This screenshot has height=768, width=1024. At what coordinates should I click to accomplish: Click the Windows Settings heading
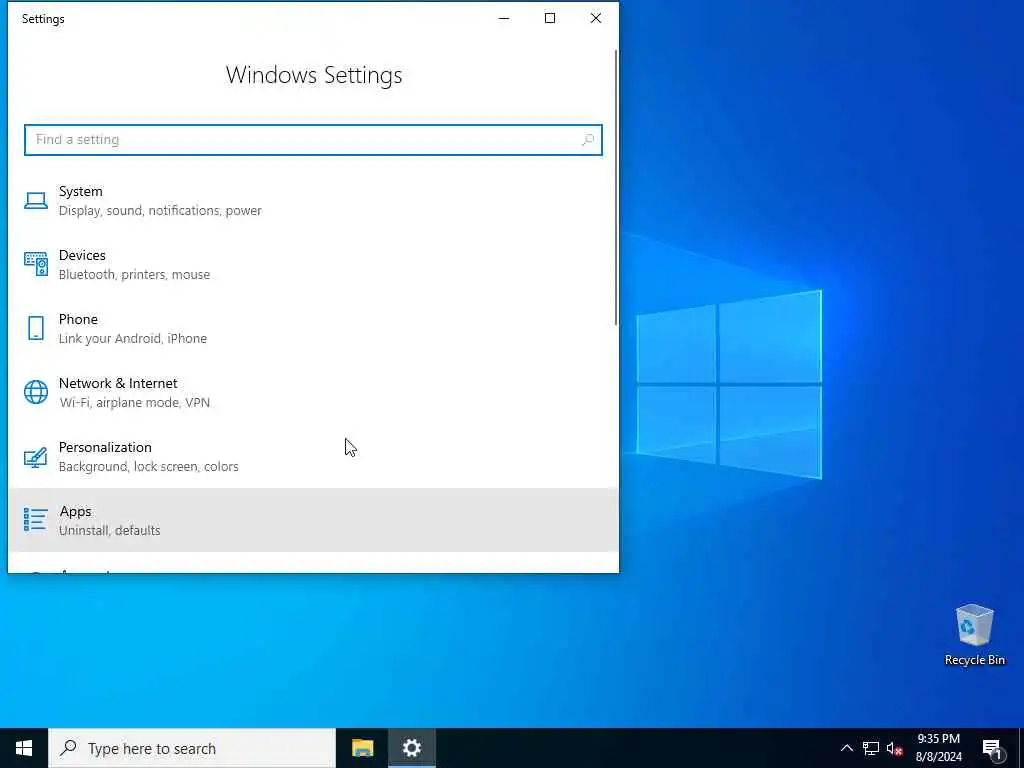click(314, 75)
